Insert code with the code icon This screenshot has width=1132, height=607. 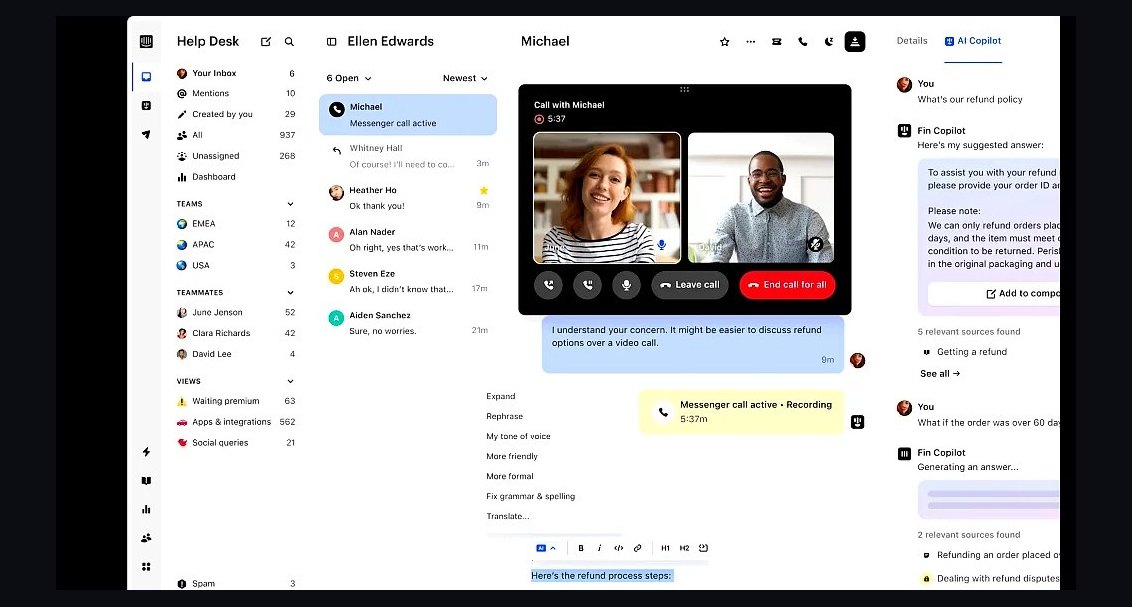coord(619,548)
